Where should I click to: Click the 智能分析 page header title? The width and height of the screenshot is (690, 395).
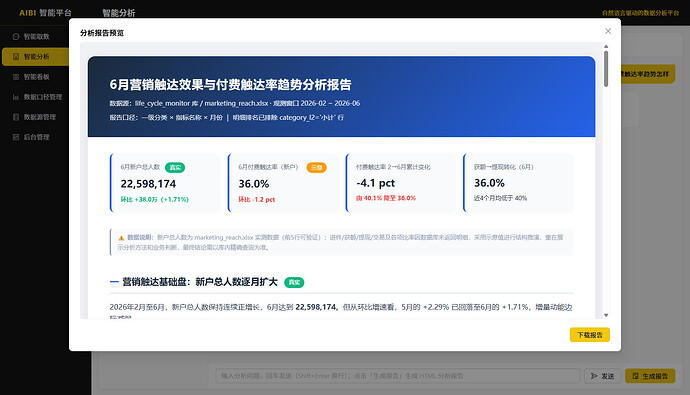[x=119, y=13]
